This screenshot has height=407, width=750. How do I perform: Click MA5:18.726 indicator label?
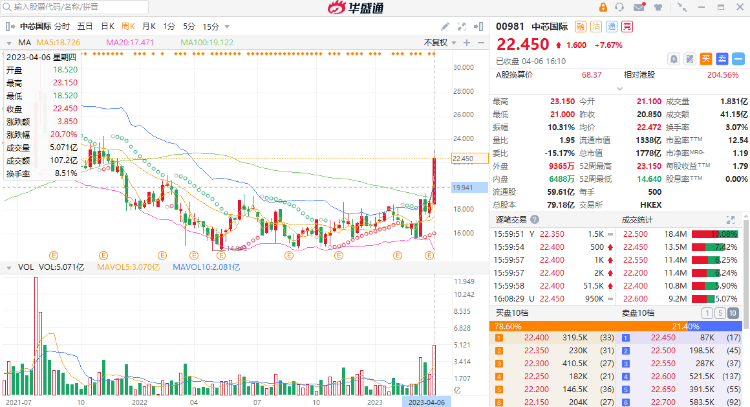pyautogui.click(x=58, y=43)
